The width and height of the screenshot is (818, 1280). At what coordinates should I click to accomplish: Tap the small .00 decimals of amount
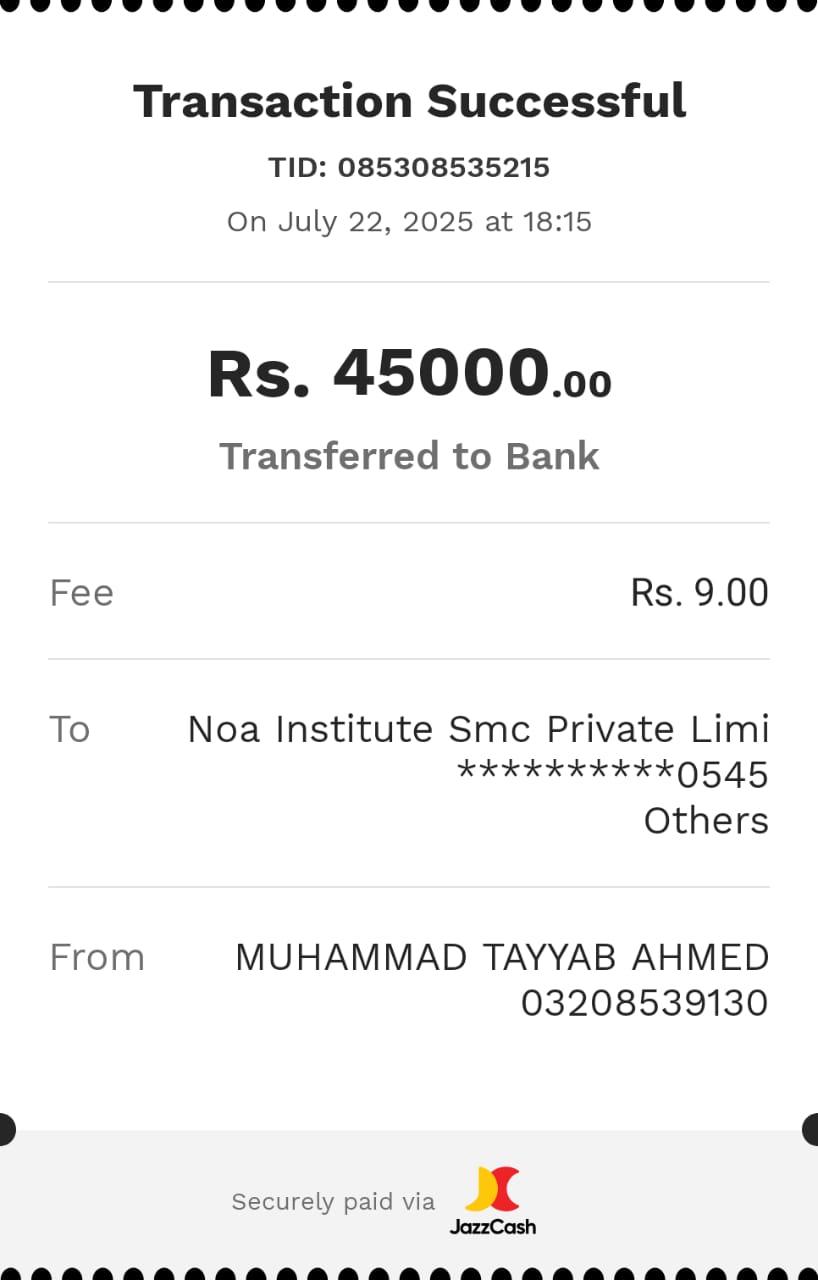coord(581,385)
